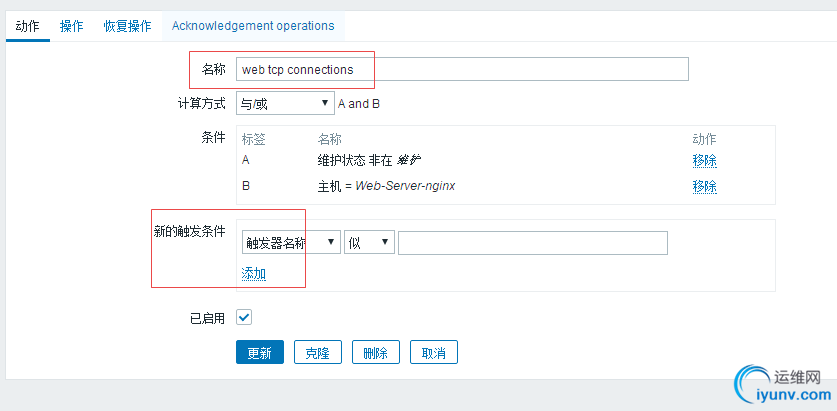Open the Acknowledgement operations tab

[x=253, y=26]
